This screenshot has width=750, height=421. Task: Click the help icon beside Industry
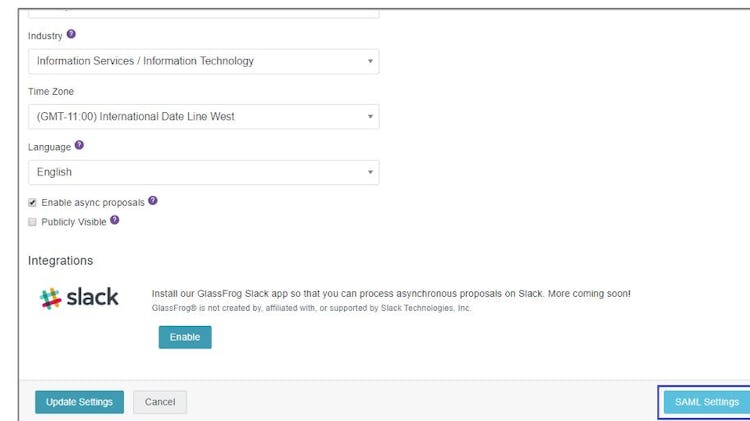pos(71,35)
